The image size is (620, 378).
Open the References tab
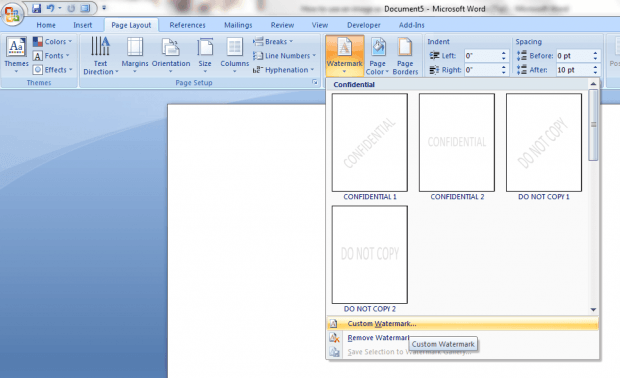tap(187, 25)
